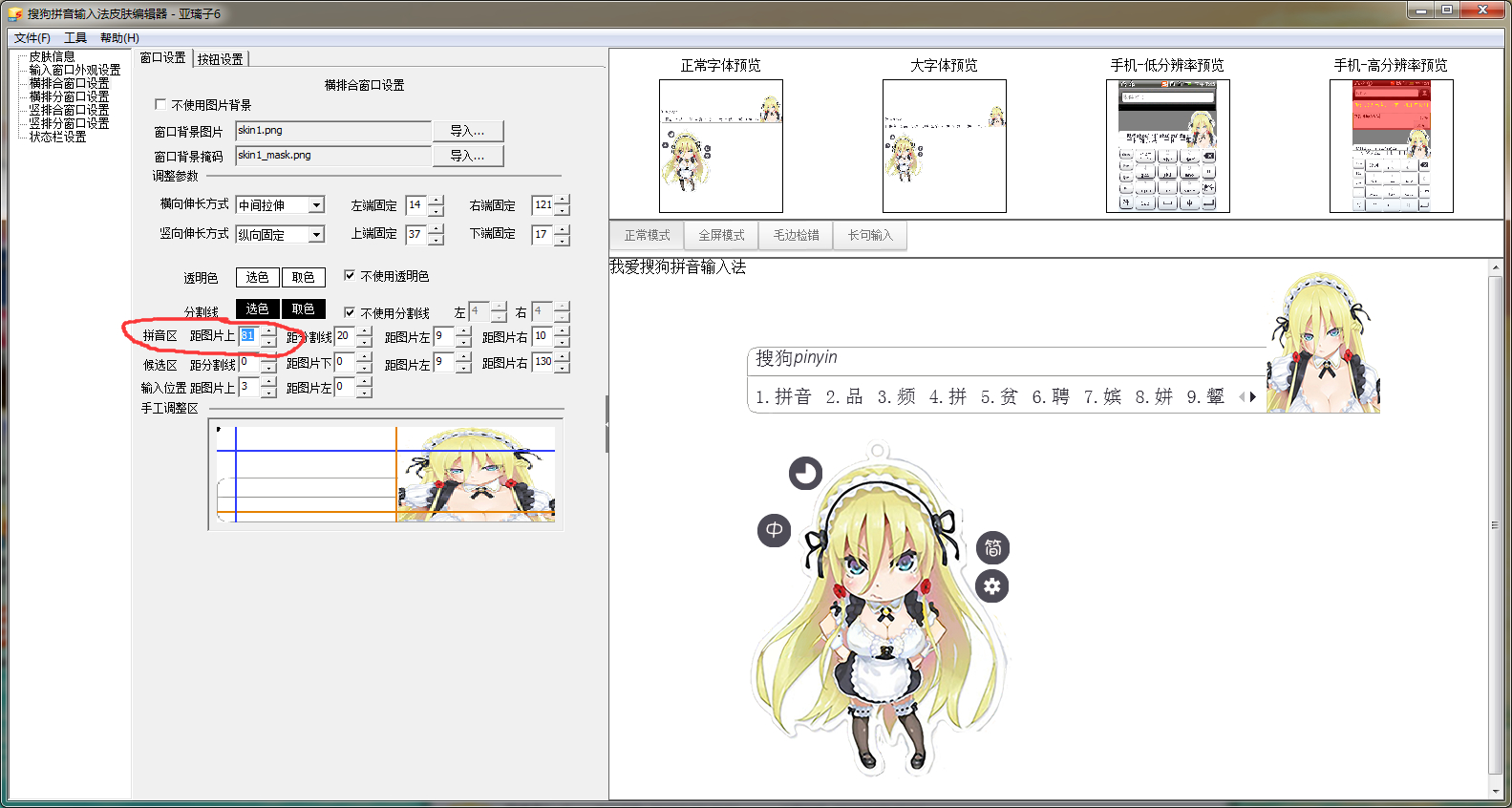Increase 候选区 距图片下 value
The image size is (1512, 808).
click(364, 357)
